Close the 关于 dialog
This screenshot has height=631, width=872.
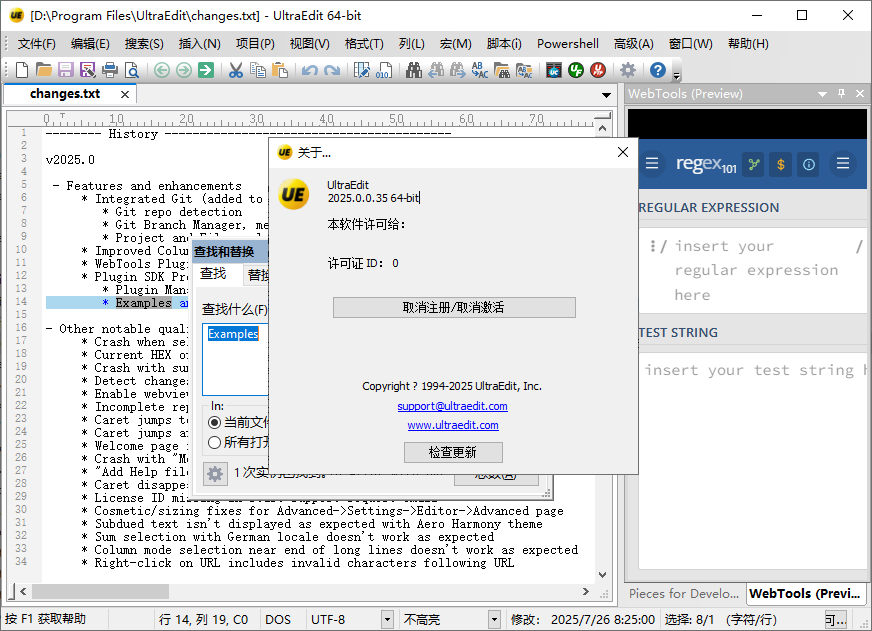pyautogui.click(x=623, y=152)
